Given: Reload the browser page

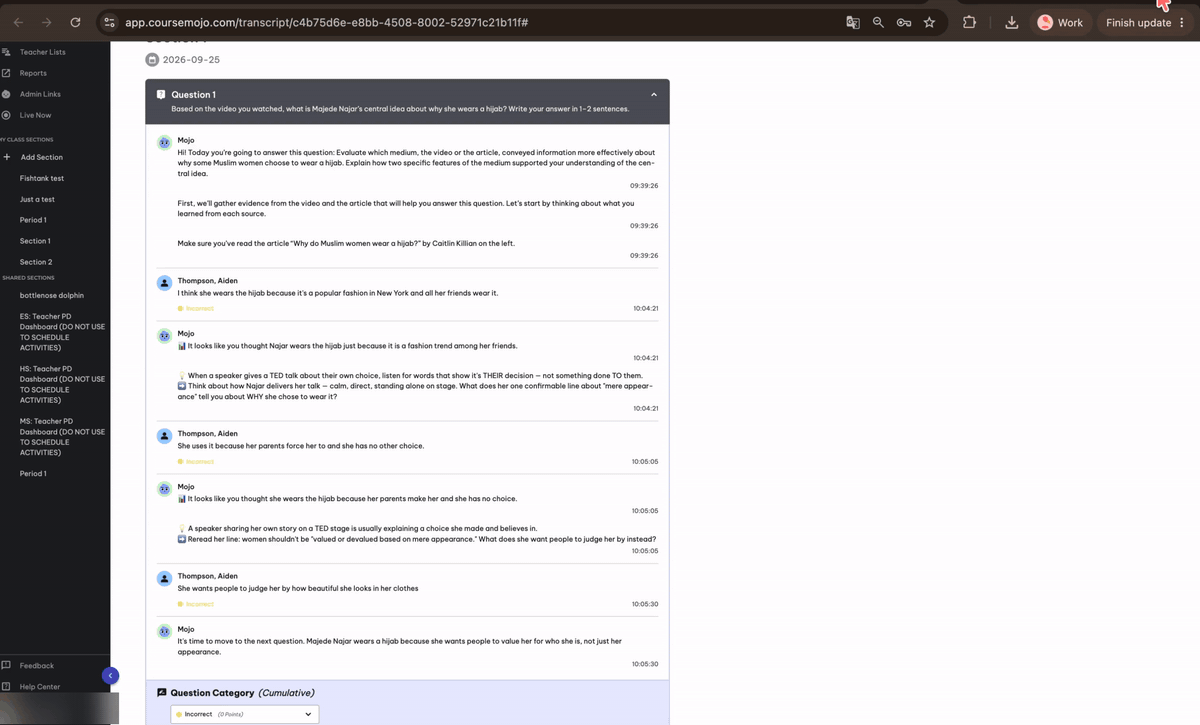Looking at the screenshot, I should click(x=75, y=22).
